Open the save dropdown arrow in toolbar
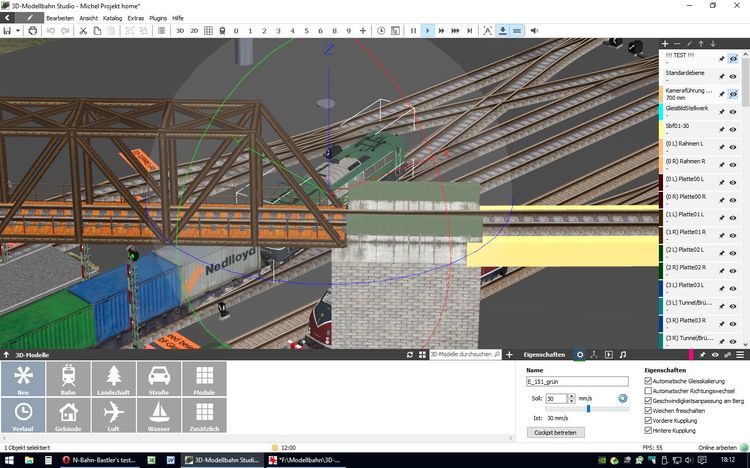Image resolution: width=750 pixels, height=468 pixels. coord(17,31)
